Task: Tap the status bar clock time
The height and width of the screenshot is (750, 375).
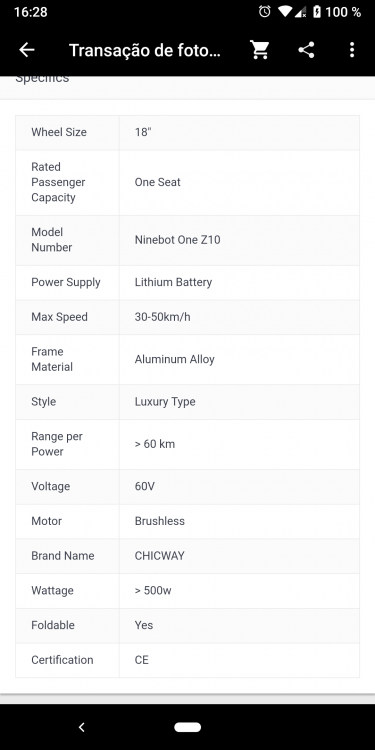Action: click(x=31, y=12)
